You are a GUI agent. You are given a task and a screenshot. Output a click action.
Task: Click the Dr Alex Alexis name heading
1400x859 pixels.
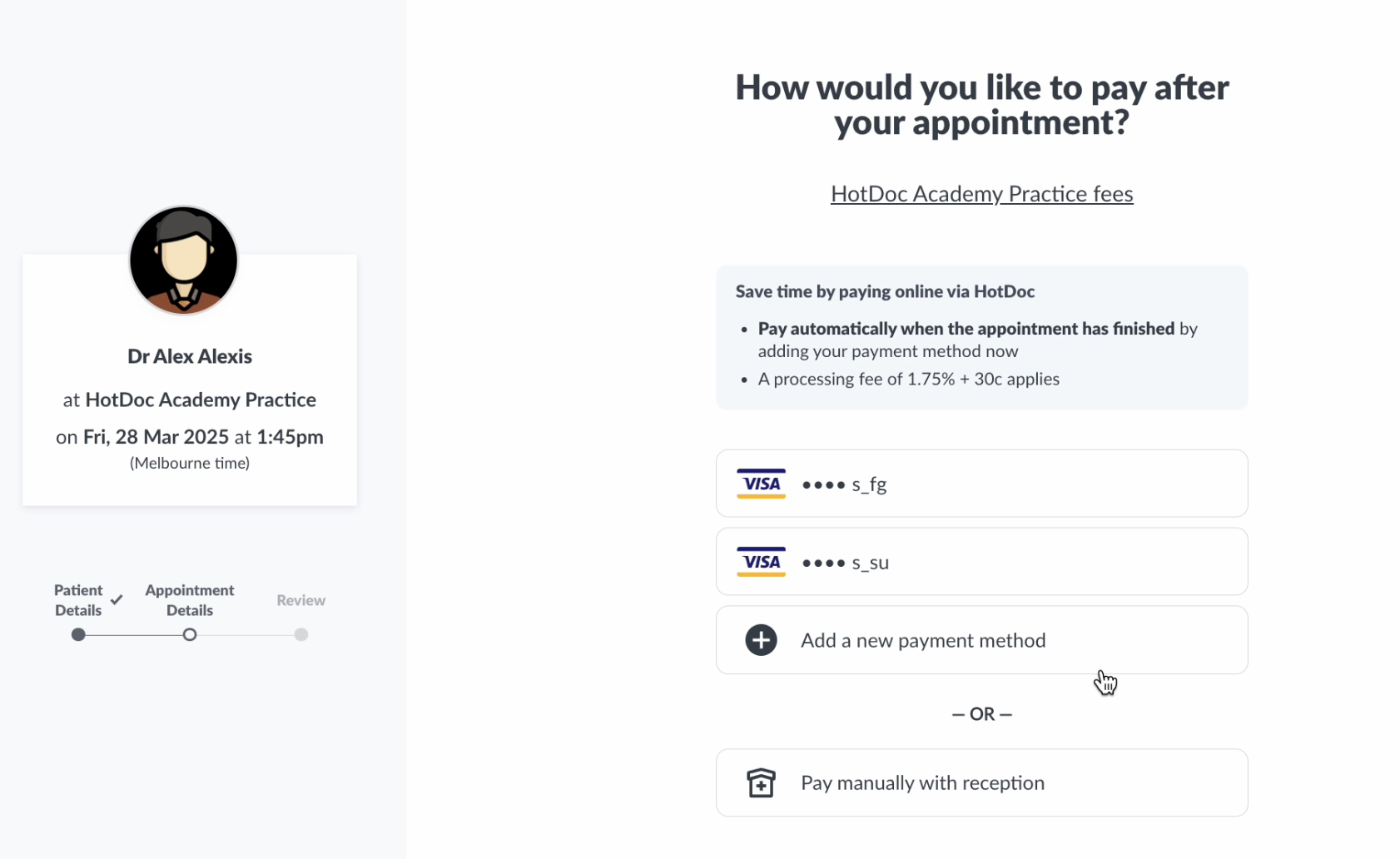(x=190, y=356)
